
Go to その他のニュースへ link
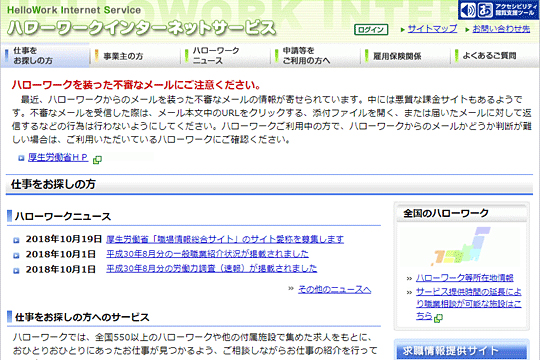click(334, 289)
